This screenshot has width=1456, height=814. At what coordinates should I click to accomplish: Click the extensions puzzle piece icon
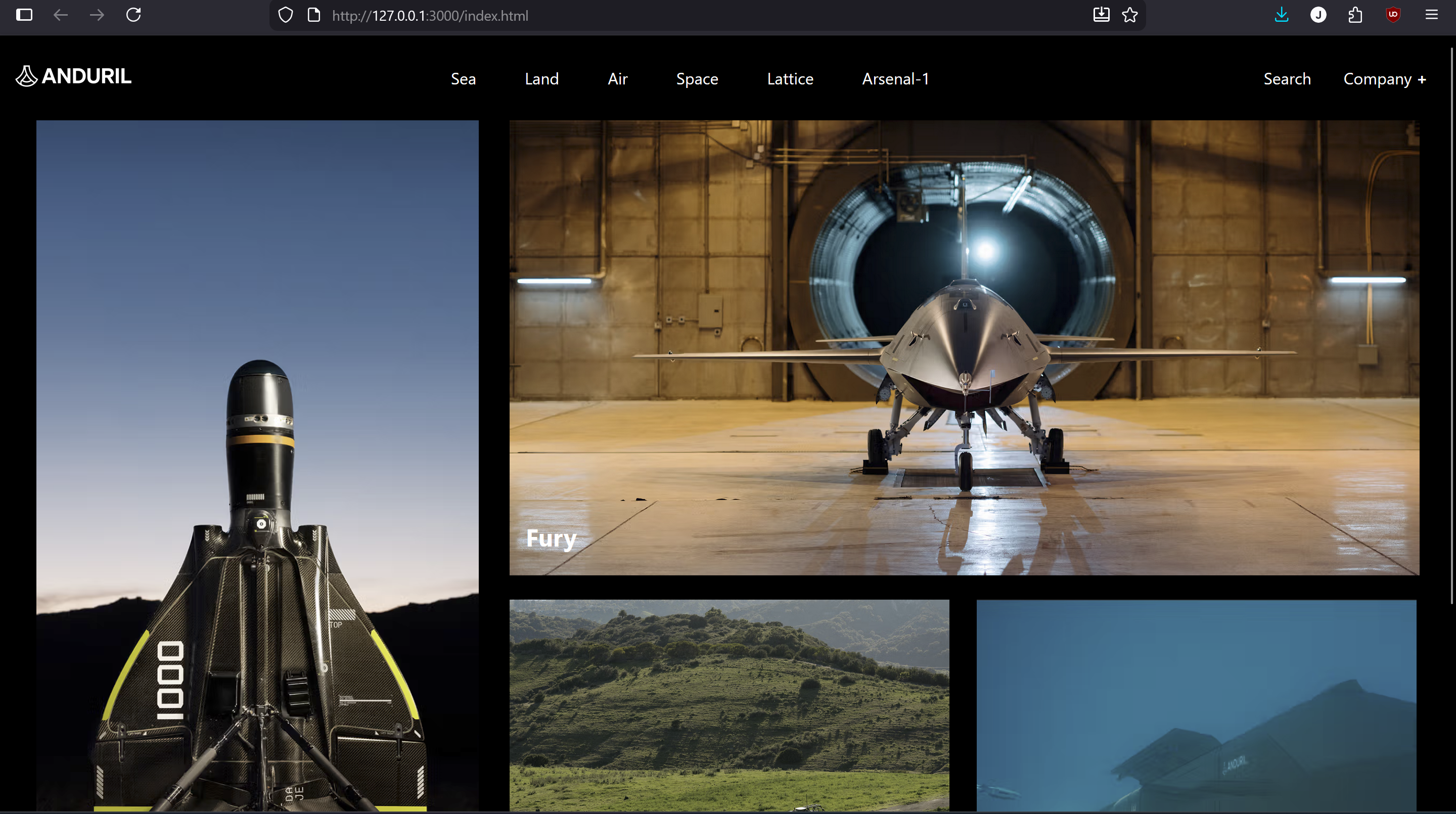(1355, 15)
